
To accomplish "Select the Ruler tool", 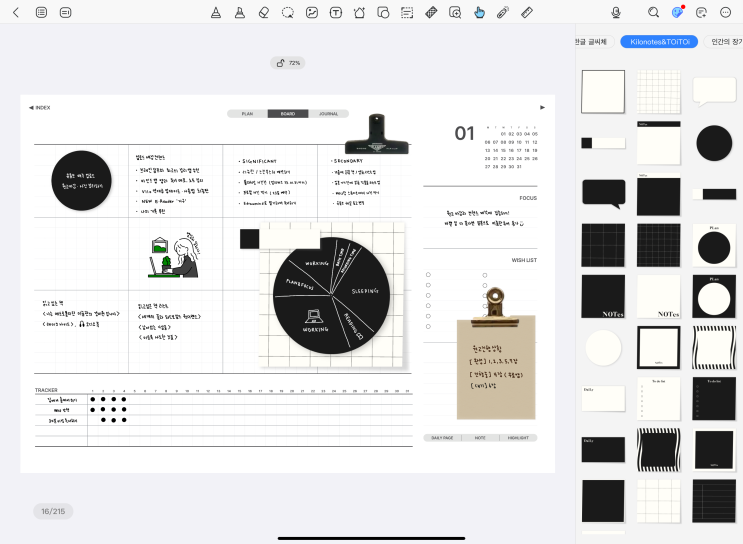I will click(x=527, y=13).
